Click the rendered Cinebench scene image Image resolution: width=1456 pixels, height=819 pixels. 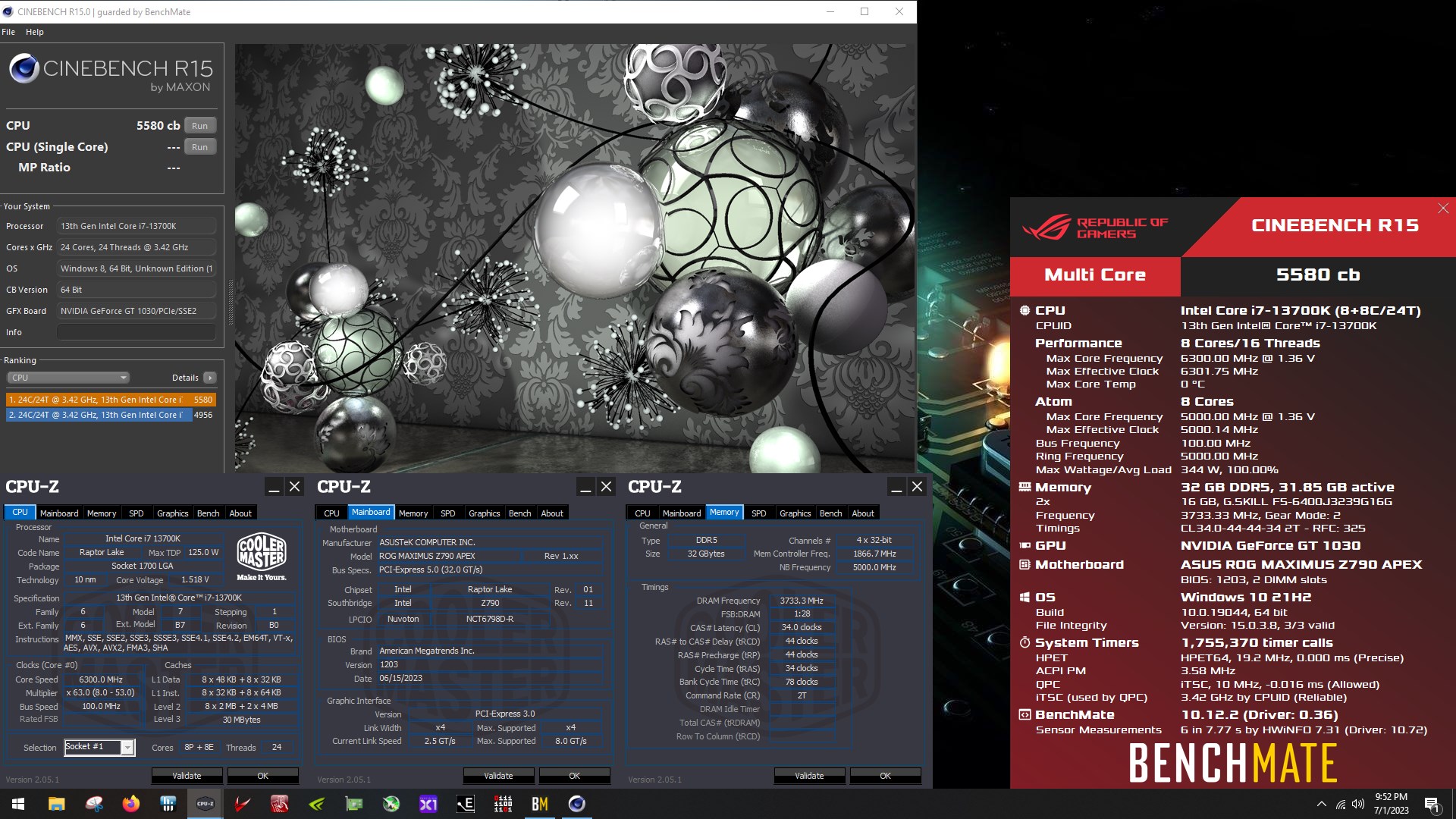click(x=575, y=258)
